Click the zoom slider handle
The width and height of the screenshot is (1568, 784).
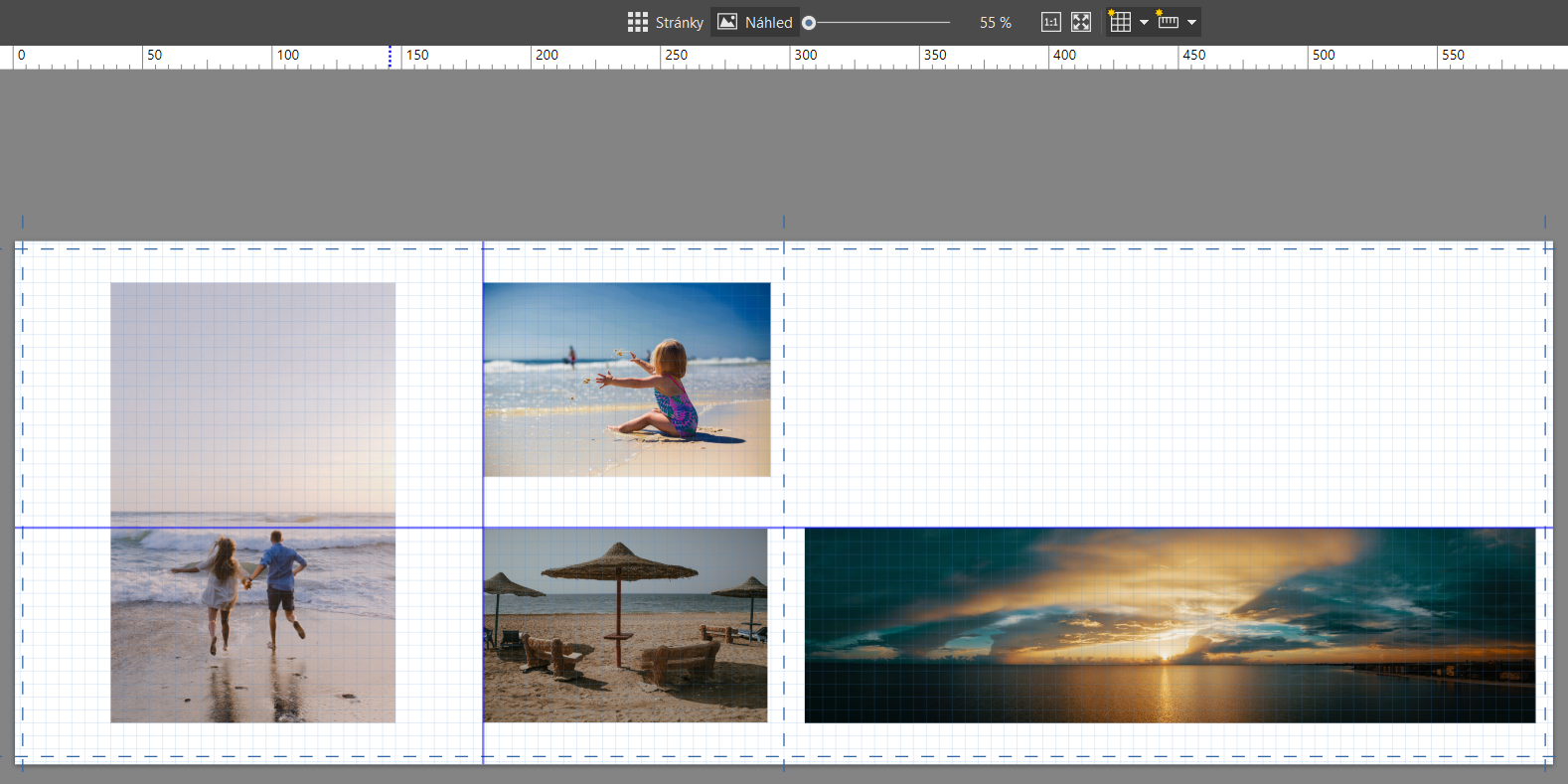[809, 22]
